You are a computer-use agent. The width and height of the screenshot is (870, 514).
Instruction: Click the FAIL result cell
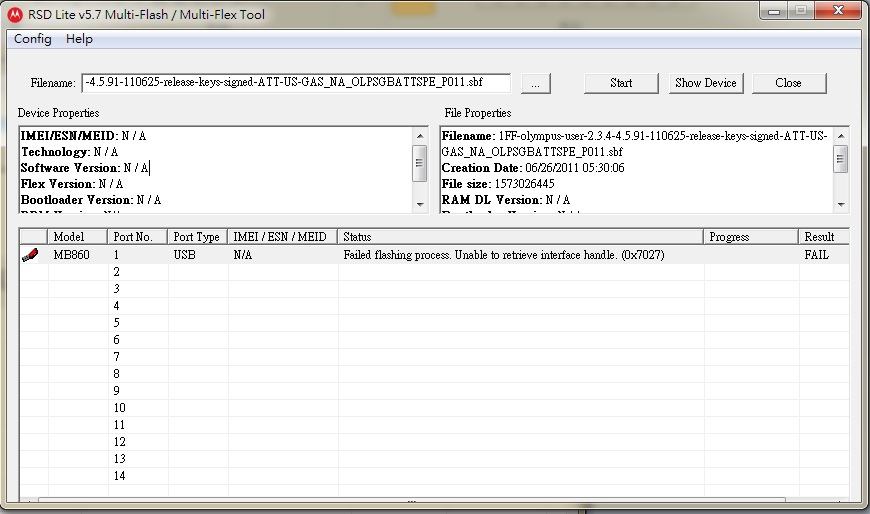pos(817,255)
